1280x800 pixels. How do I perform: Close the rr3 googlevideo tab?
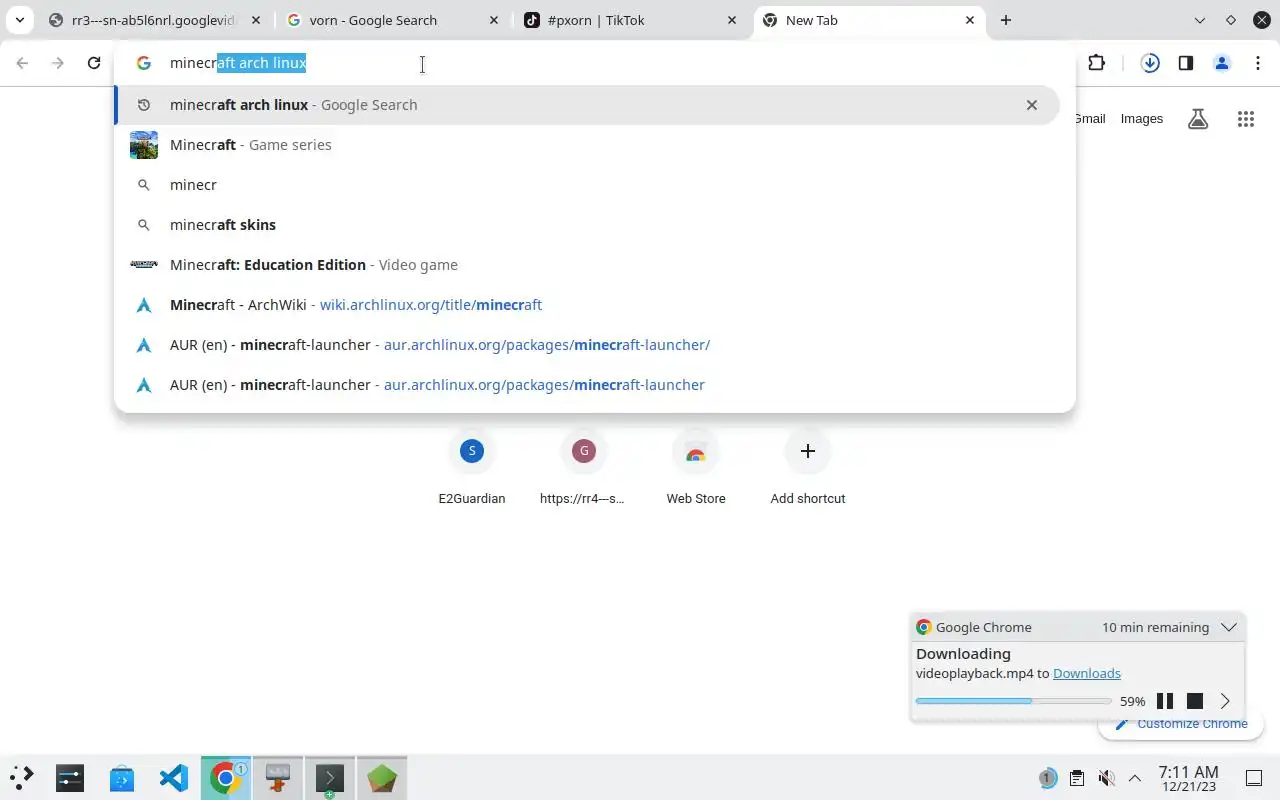(x=255, y=20)
